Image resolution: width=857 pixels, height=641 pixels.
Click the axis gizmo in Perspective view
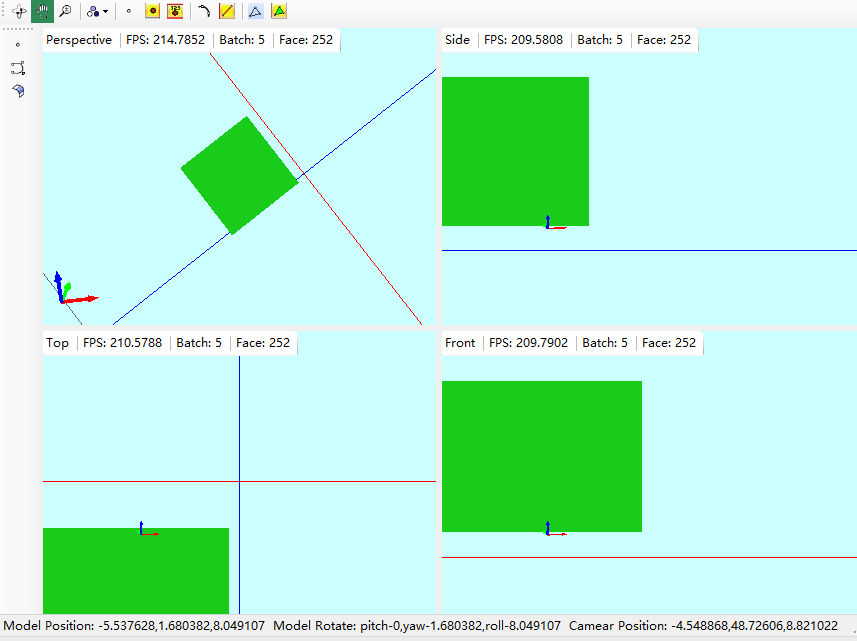click(76, 287)
